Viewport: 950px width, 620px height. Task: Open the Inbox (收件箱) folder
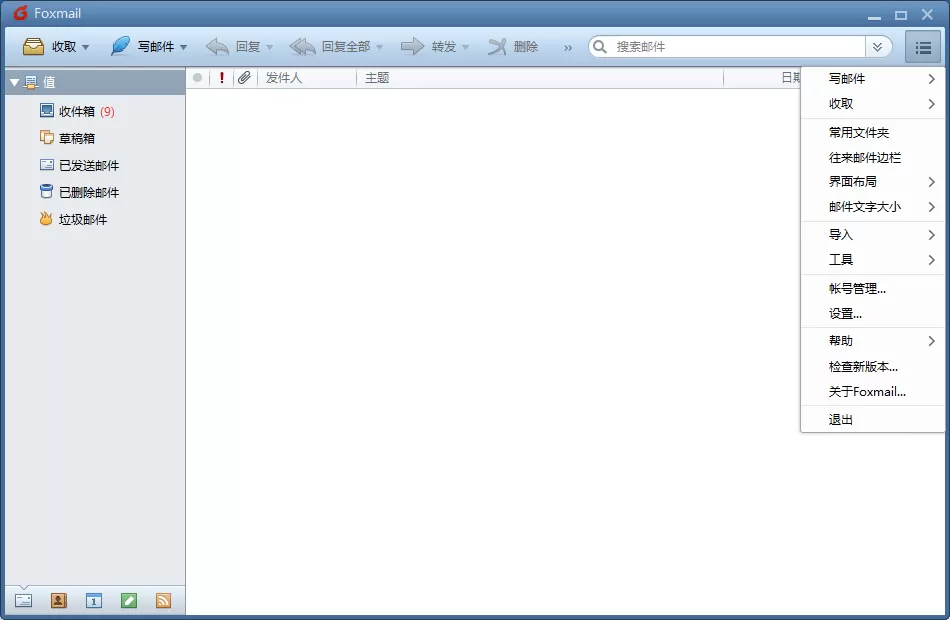[77, 111]
